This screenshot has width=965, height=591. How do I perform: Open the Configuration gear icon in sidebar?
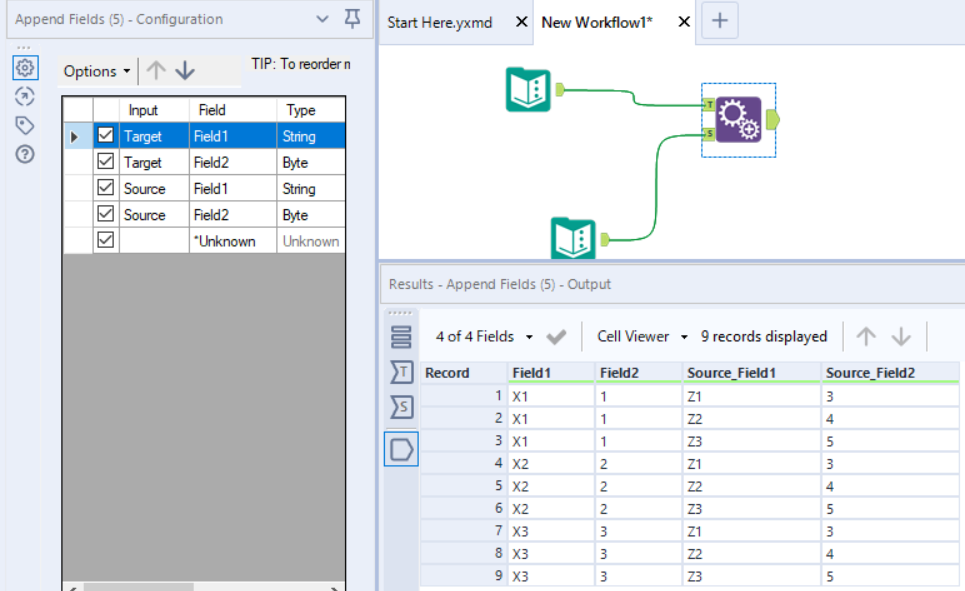pyautogui.click(x=25, y=68)
